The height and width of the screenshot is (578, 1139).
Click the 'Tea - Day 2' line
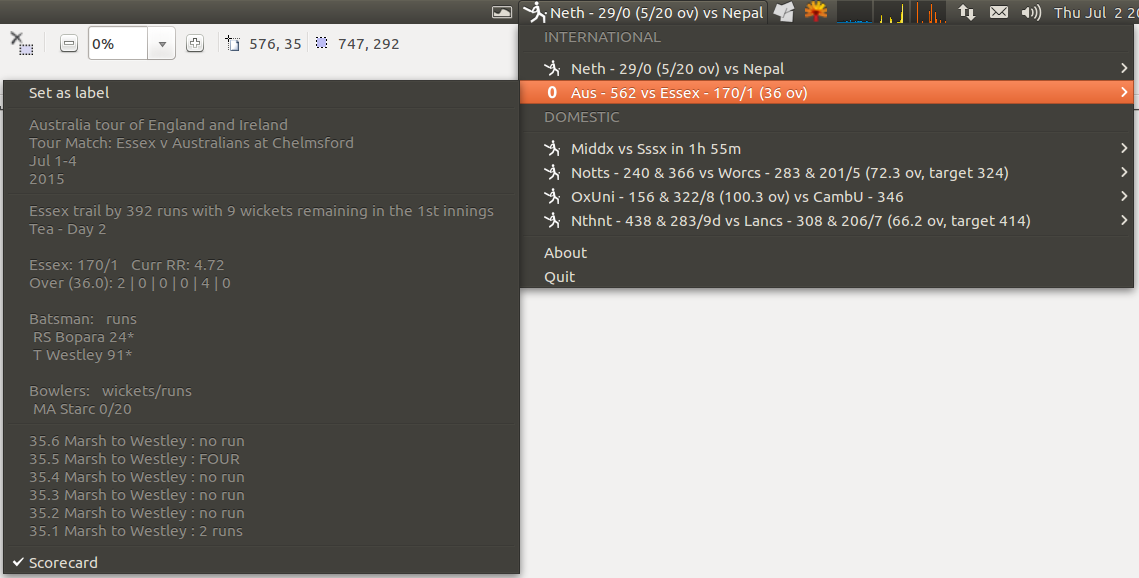tap(68, 229)
